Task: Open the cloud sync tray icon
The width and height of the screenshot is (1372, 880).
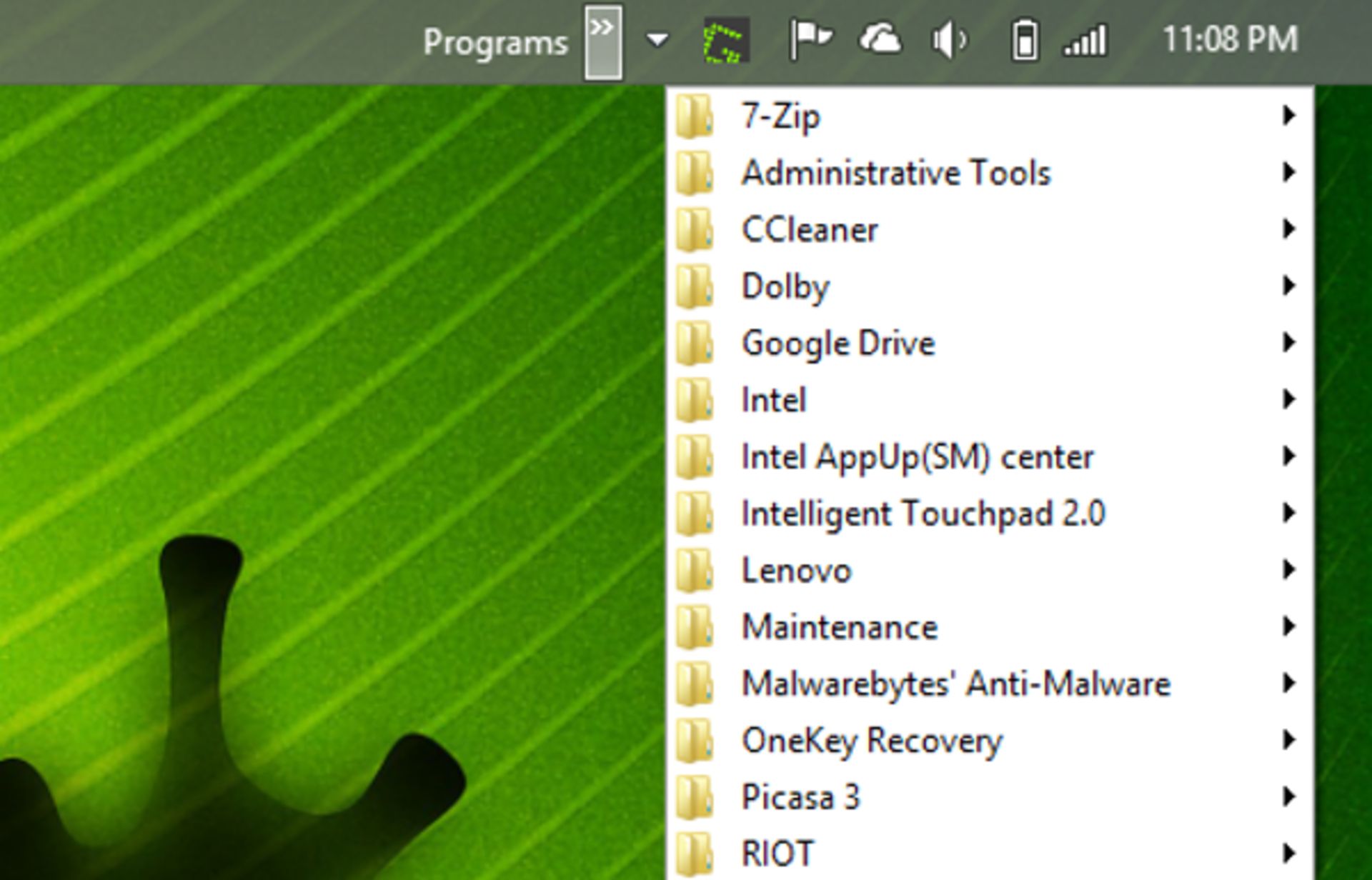Action: (x=880, y=39)
